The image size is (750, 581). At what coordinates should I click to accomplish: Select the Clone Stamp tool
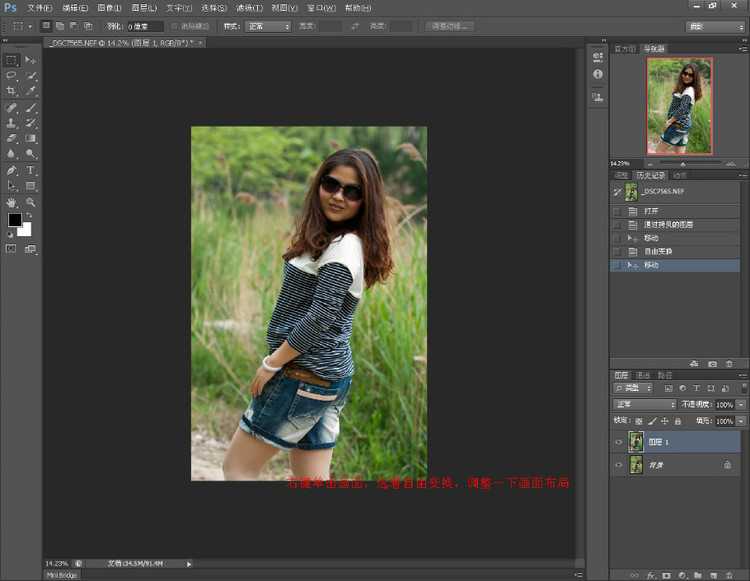[x=11, y=123]
